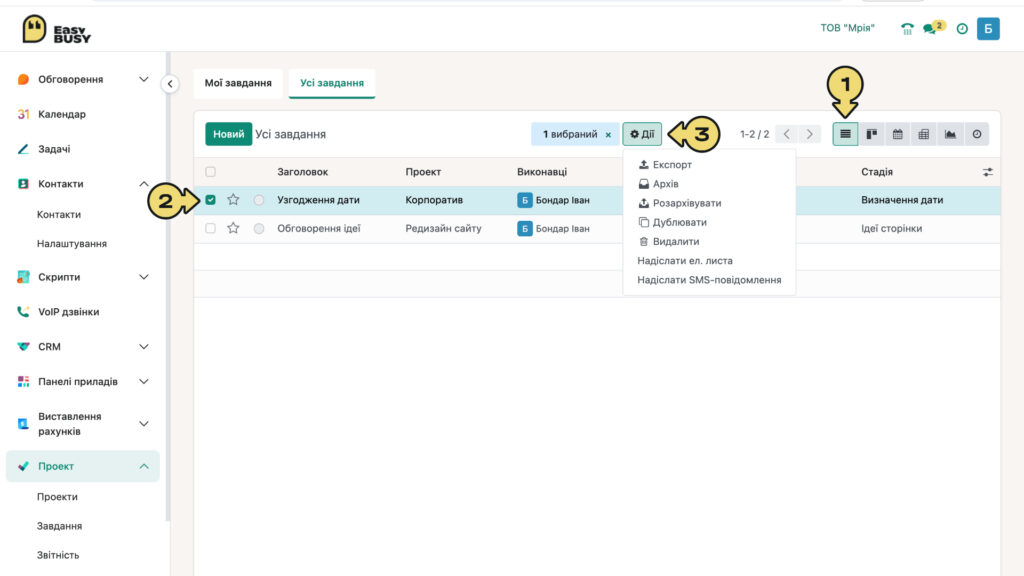Go to previous page arrow
1024x576 pixels.
pyautogui.click(x=786, y=134)
